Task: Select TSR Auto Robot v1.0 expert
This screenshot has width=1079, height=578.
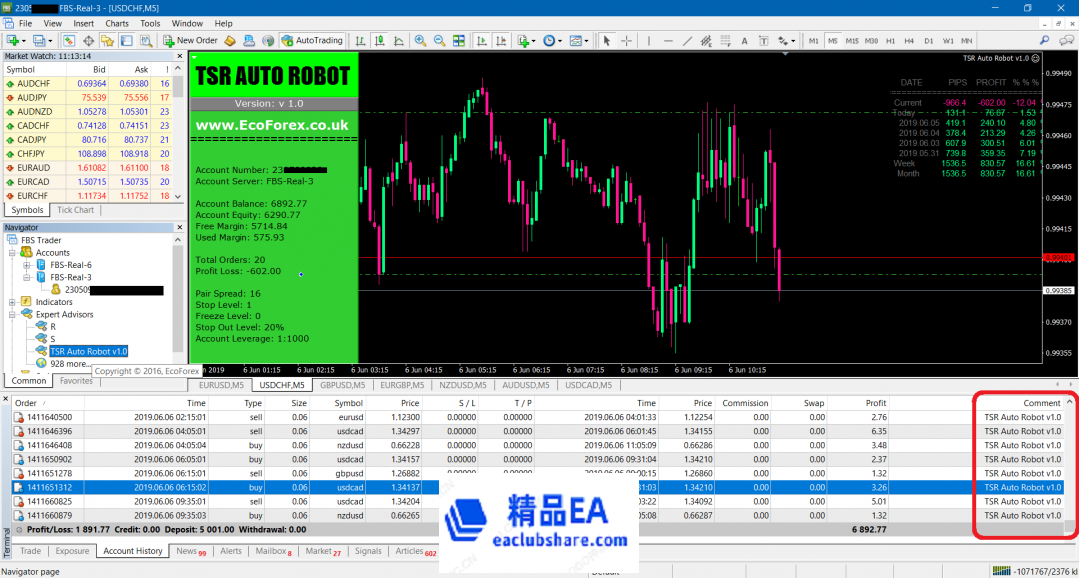Action: click(x=88, y=352)
